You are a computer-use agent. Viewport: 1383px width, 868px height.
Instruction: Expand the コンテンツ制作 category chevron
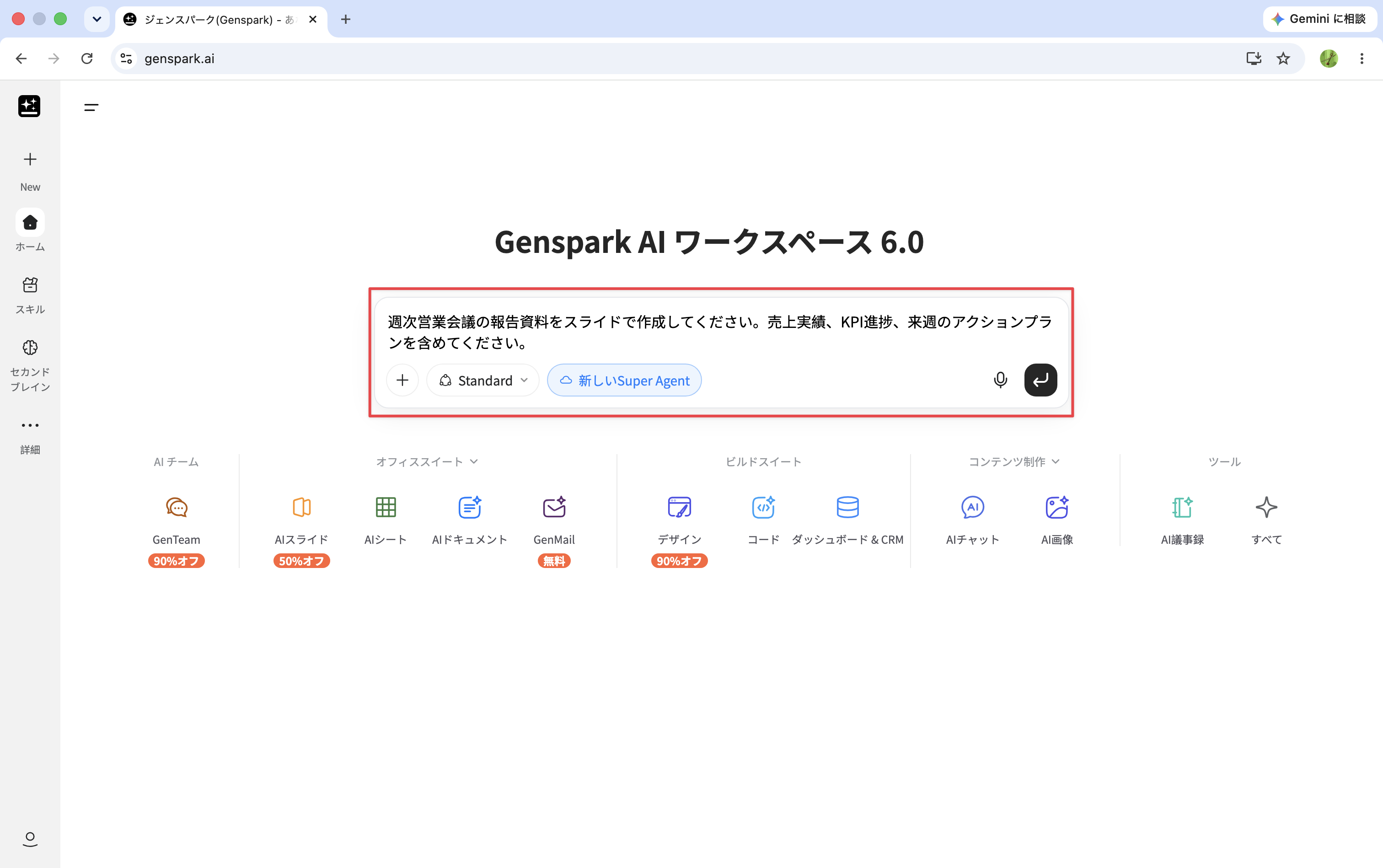1055,461
